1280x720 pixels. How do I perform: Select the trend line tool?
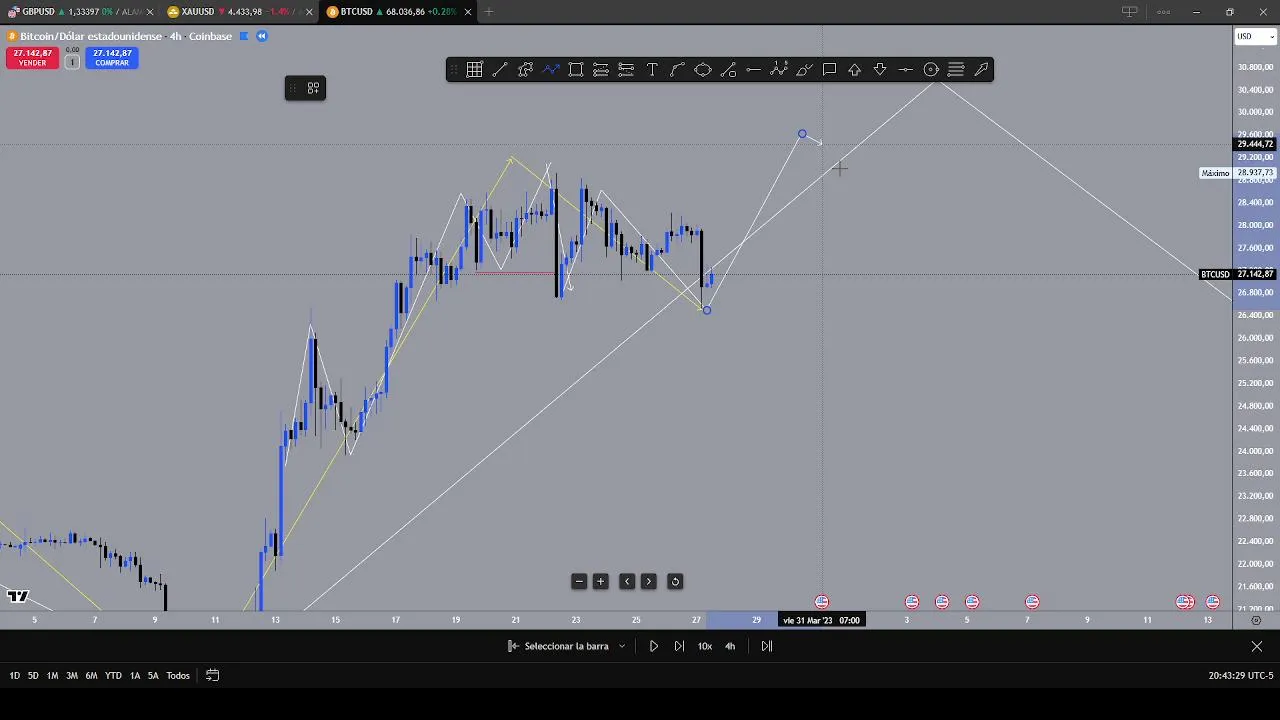click(500, 69)
